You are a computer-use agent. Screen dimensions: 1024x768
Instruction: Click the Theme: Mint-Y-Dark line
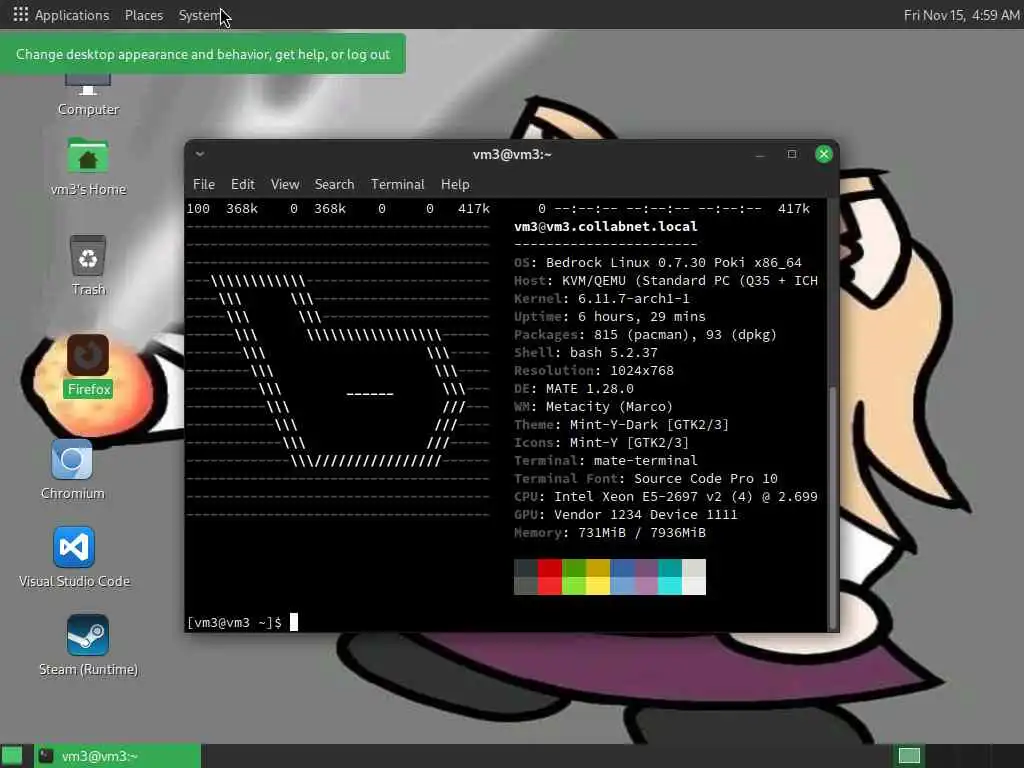(621, 424)
